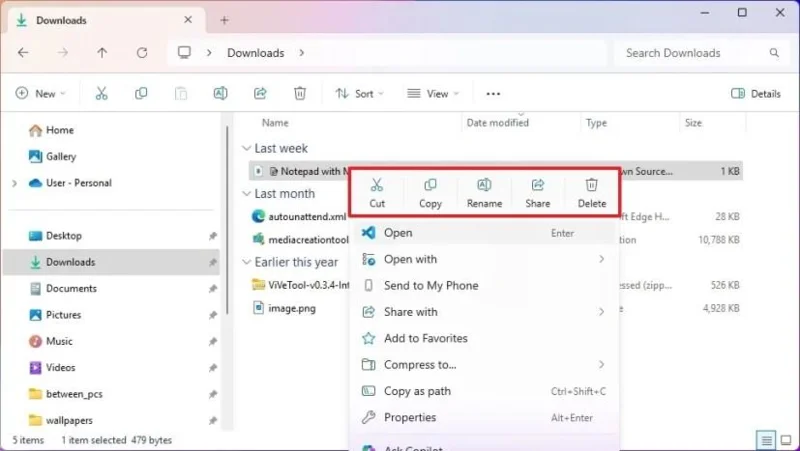Click the greyed Paste icon in the toolbar
The height and width of the screenshot is (451, 800).
[181, 93]
